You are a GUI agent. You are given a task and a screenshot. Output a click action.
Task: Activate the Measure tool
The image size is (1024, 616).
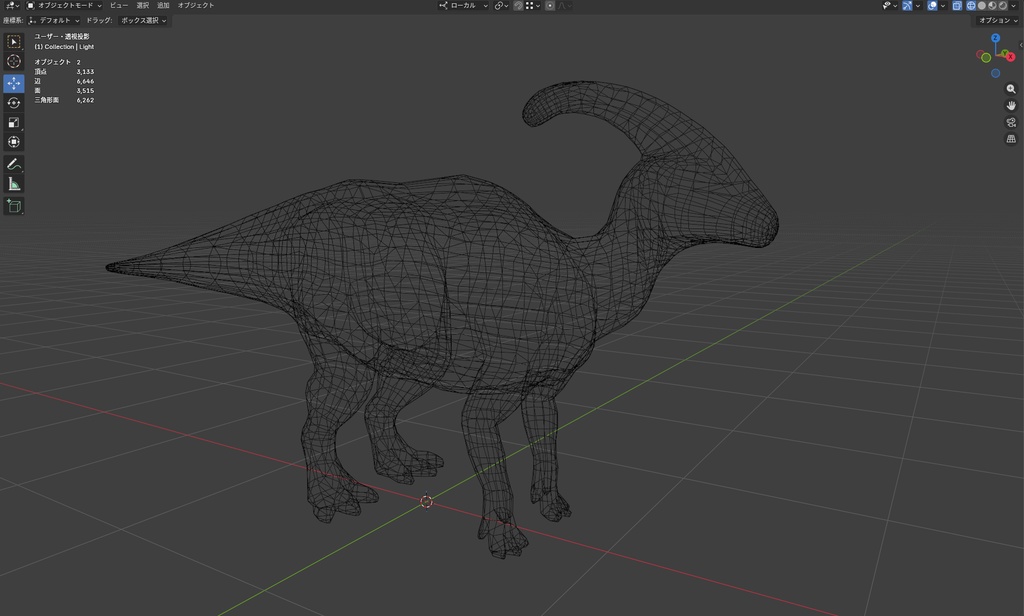pos(14,184)
